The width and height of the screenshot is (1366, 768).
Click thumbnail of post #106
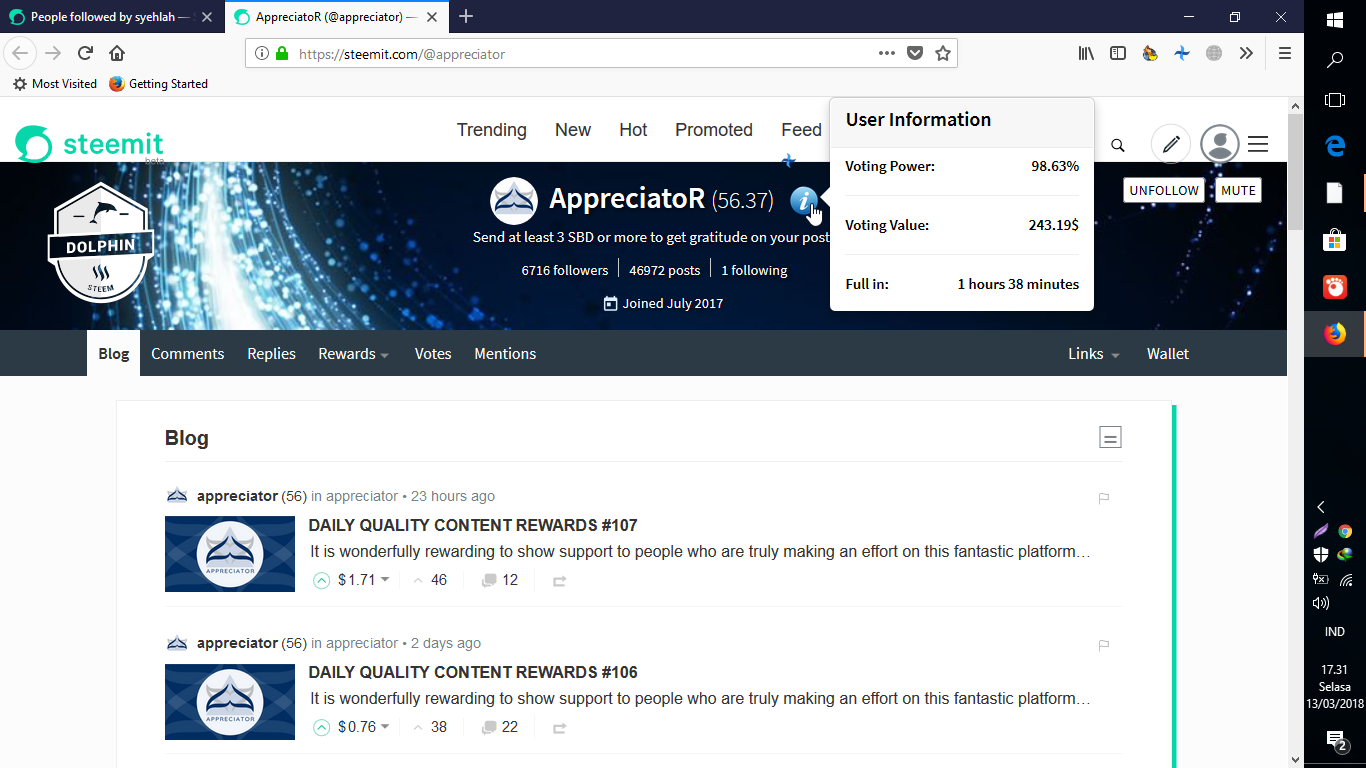[230, 701]
